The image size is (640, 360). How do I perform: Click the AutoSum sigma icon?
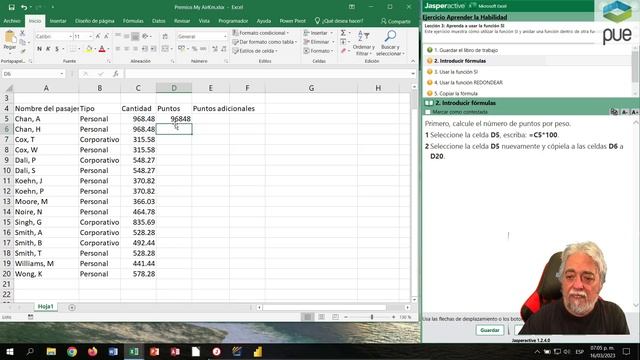coord(343,33)
